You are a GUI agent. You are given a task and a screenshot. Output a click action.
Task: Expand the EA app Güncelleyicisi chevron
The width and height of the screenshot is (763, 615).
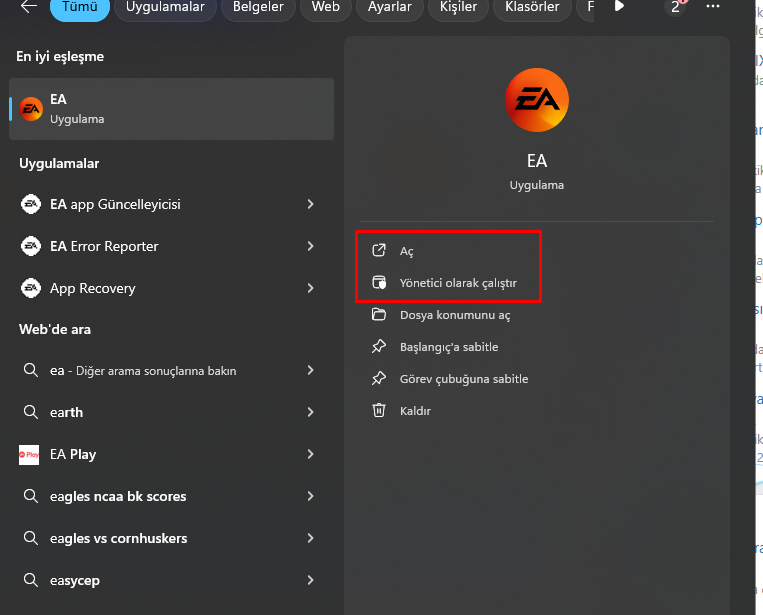(311, 204)
